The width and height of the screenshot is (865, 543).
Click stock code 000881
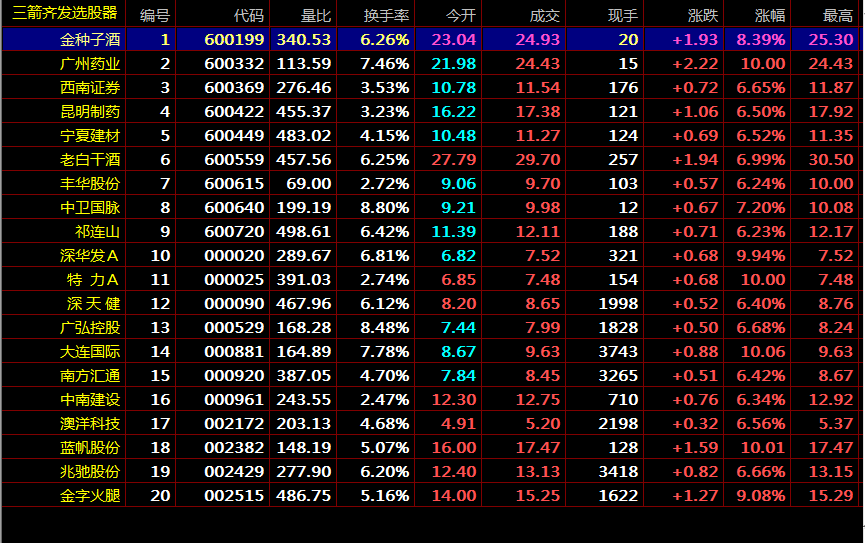tap(234, 352)
